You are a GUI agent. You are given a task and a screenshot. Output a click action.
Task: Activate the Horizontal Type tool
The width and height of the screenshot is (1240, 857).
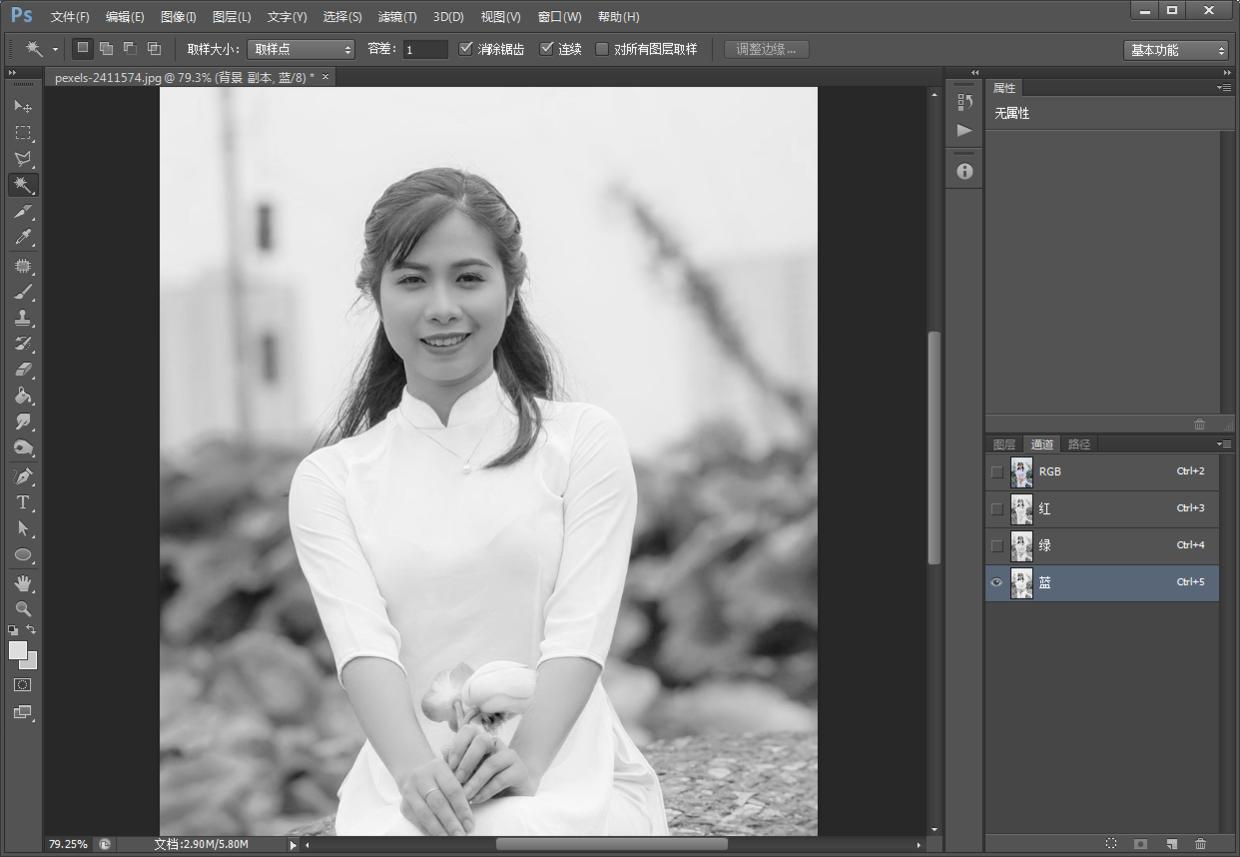pos(24,502)
